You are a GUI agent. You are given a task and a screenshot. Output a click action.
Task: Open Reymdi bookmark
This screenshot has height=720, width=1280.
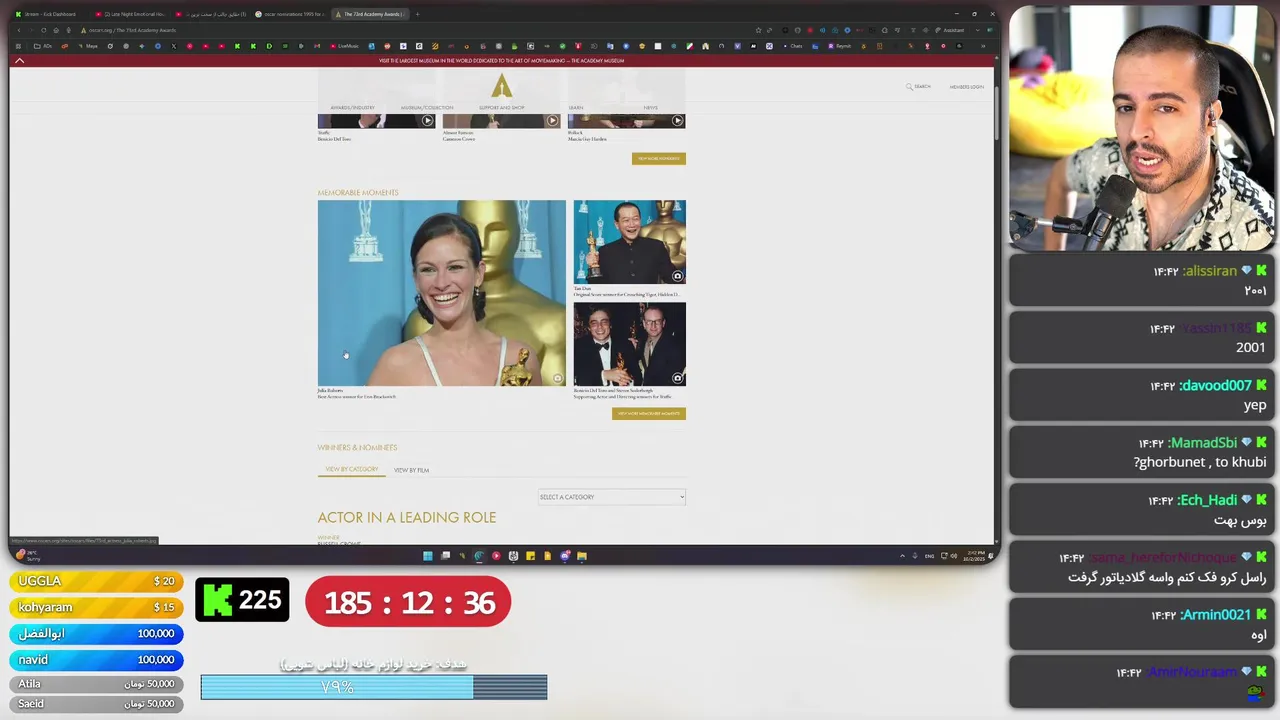(x=840, y=46)
